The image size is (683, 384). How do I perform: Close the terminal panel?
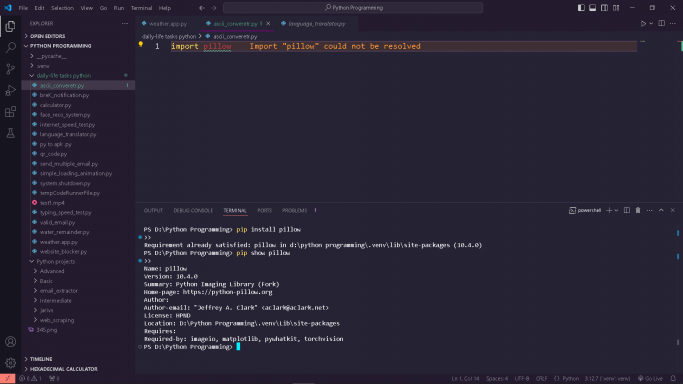[673, 210]
